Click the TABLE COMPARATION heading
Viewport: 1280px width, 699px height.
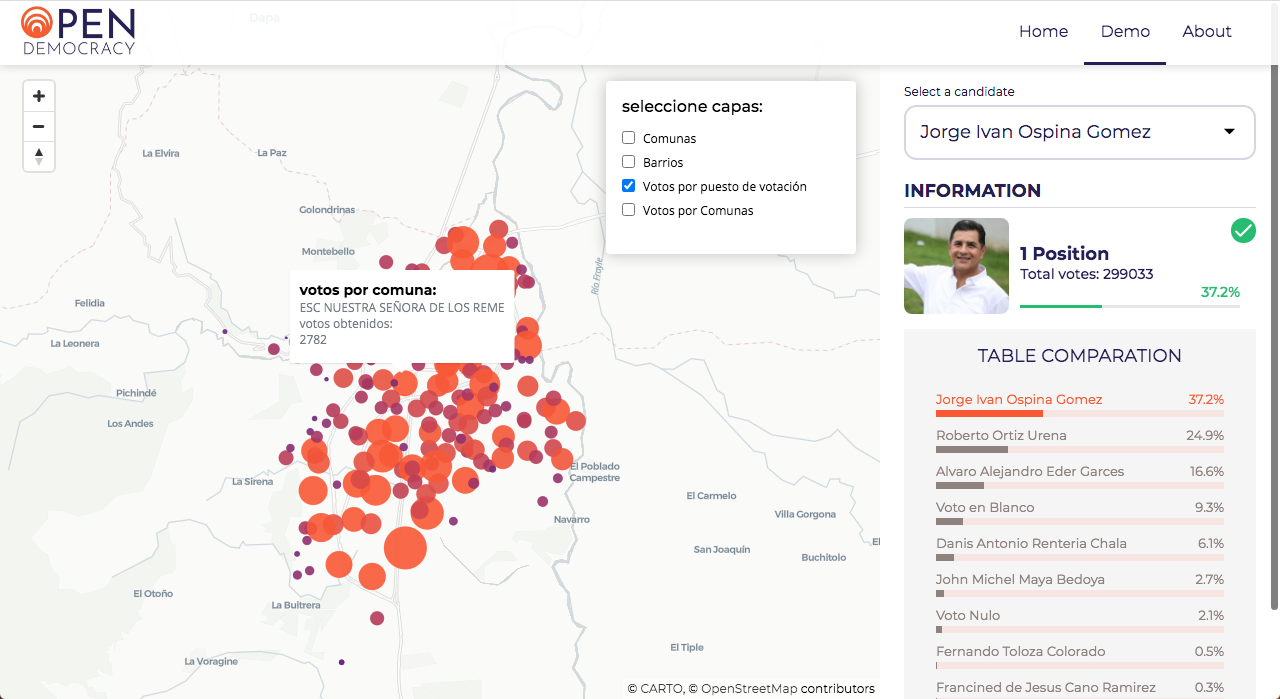tap(1080, 356)
